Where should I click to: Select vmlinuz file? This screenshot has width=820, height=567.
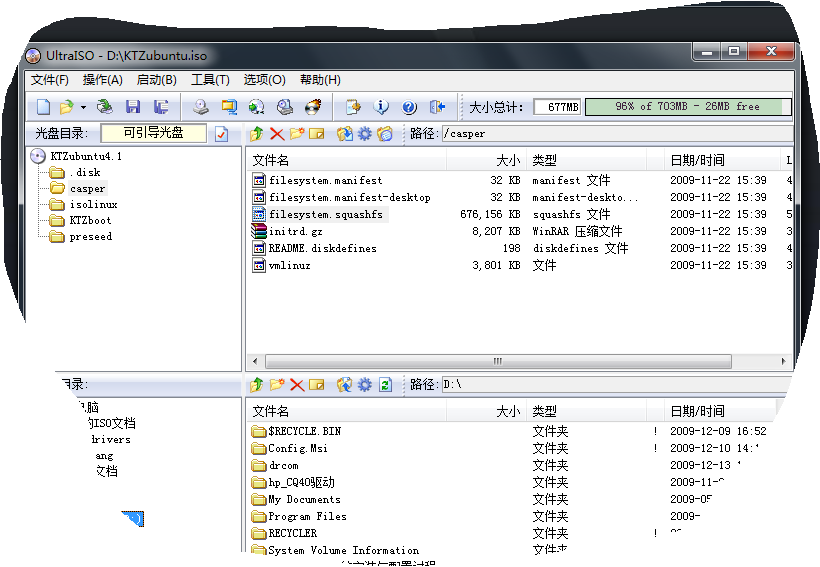pyautogui.click(x=290, y=266)
